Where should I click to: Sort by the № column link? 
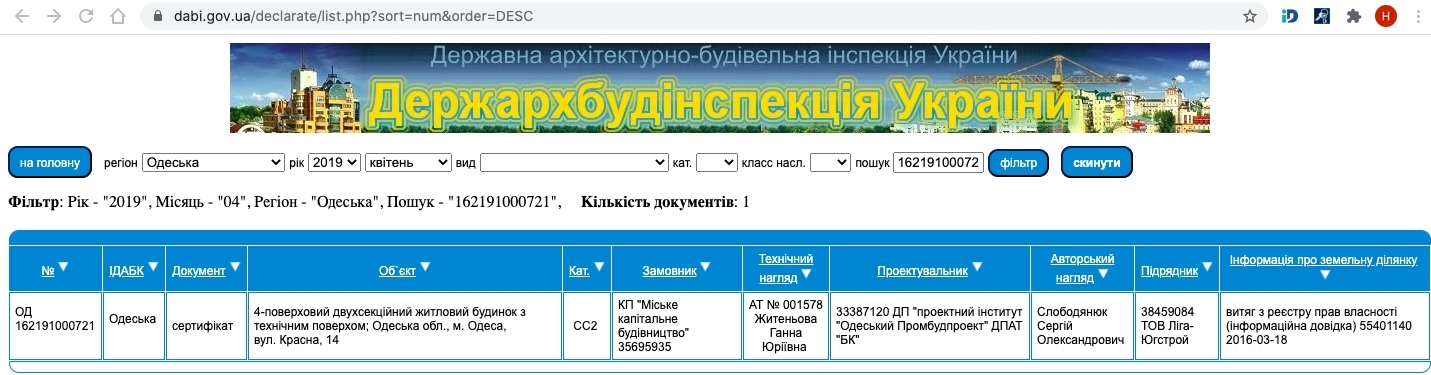tap(48, 270)
